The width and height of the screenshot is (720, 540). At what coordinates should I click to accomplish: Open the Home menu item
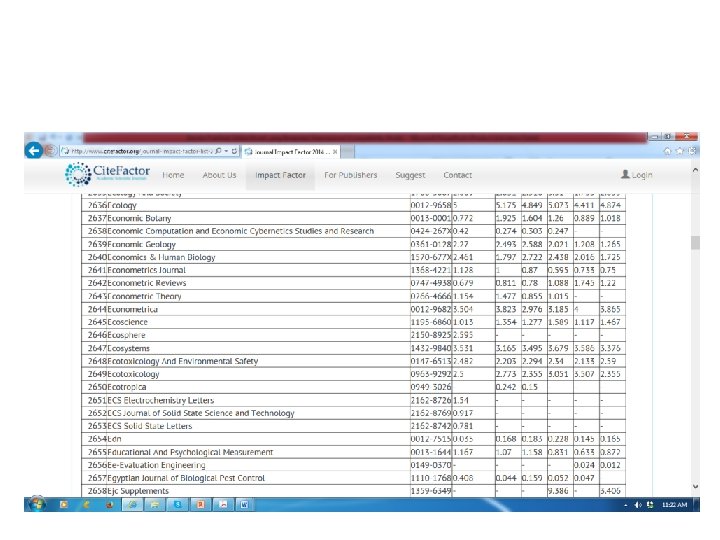click(x=173, y=175)
